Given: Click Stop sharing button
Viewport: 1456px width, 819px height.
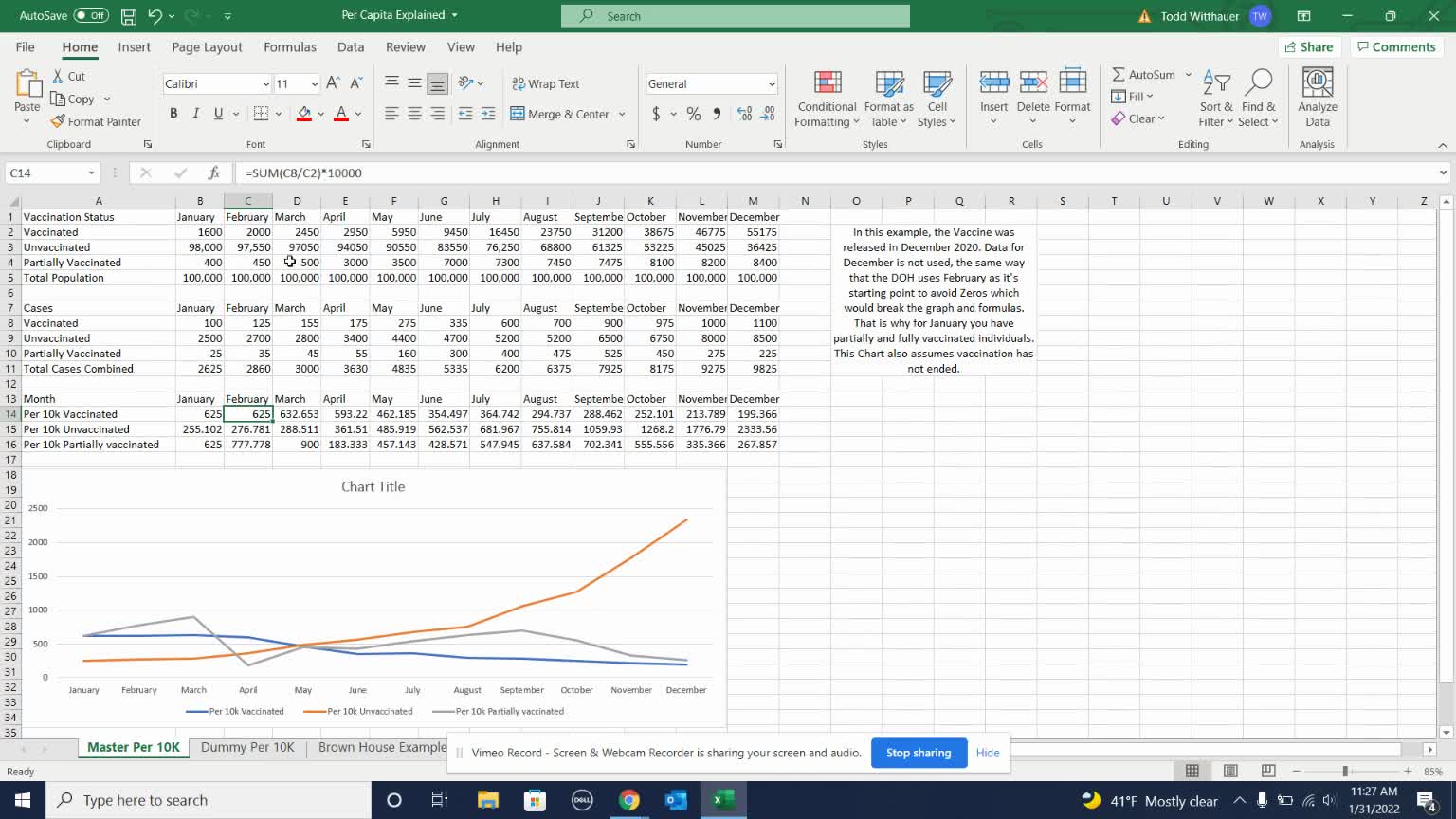Looking at the screenshot, I should pyautogui.click(x=919, y=753).
